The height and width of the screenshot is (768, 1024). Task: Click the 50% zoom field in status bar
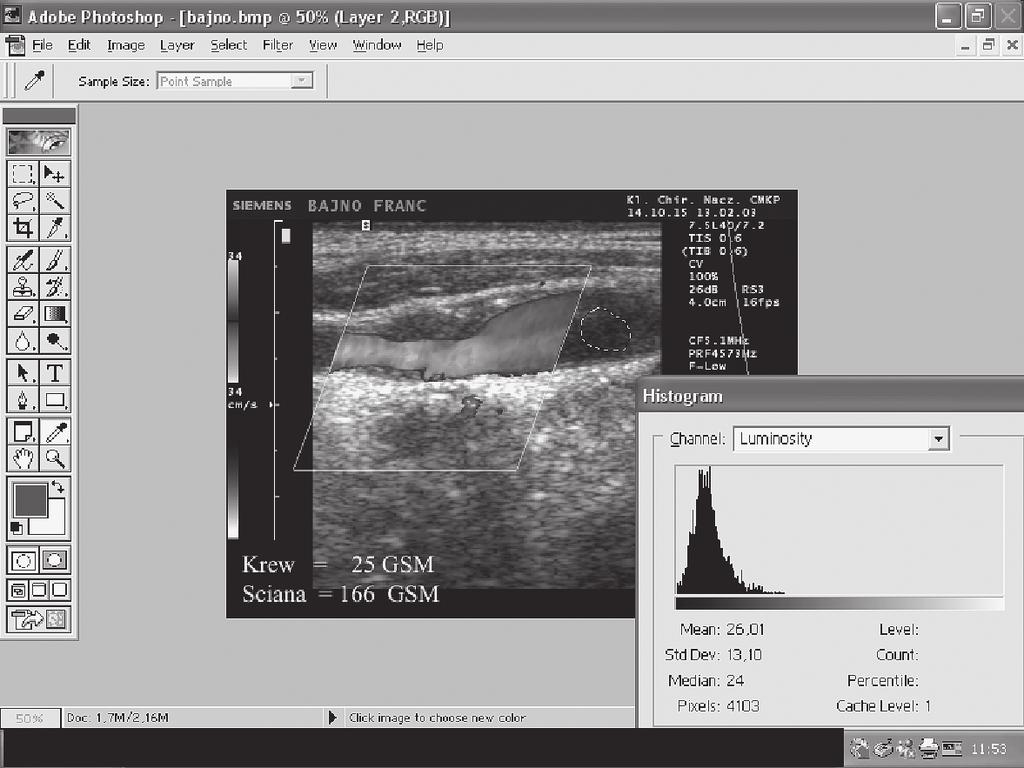coord(30,718)
